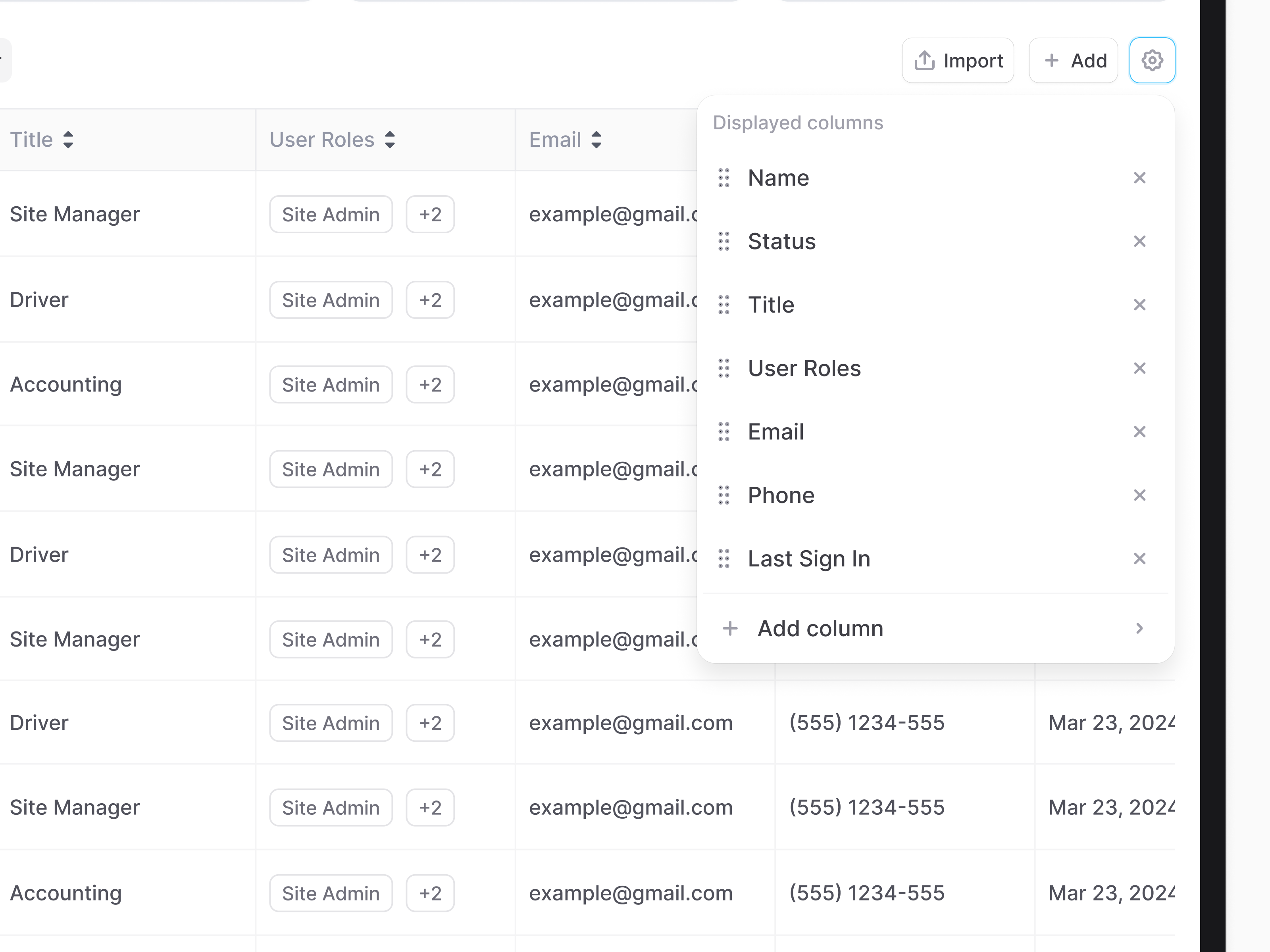1270x952 pixels.
Task: Remove the Email column with its X
Action: 1140,432
